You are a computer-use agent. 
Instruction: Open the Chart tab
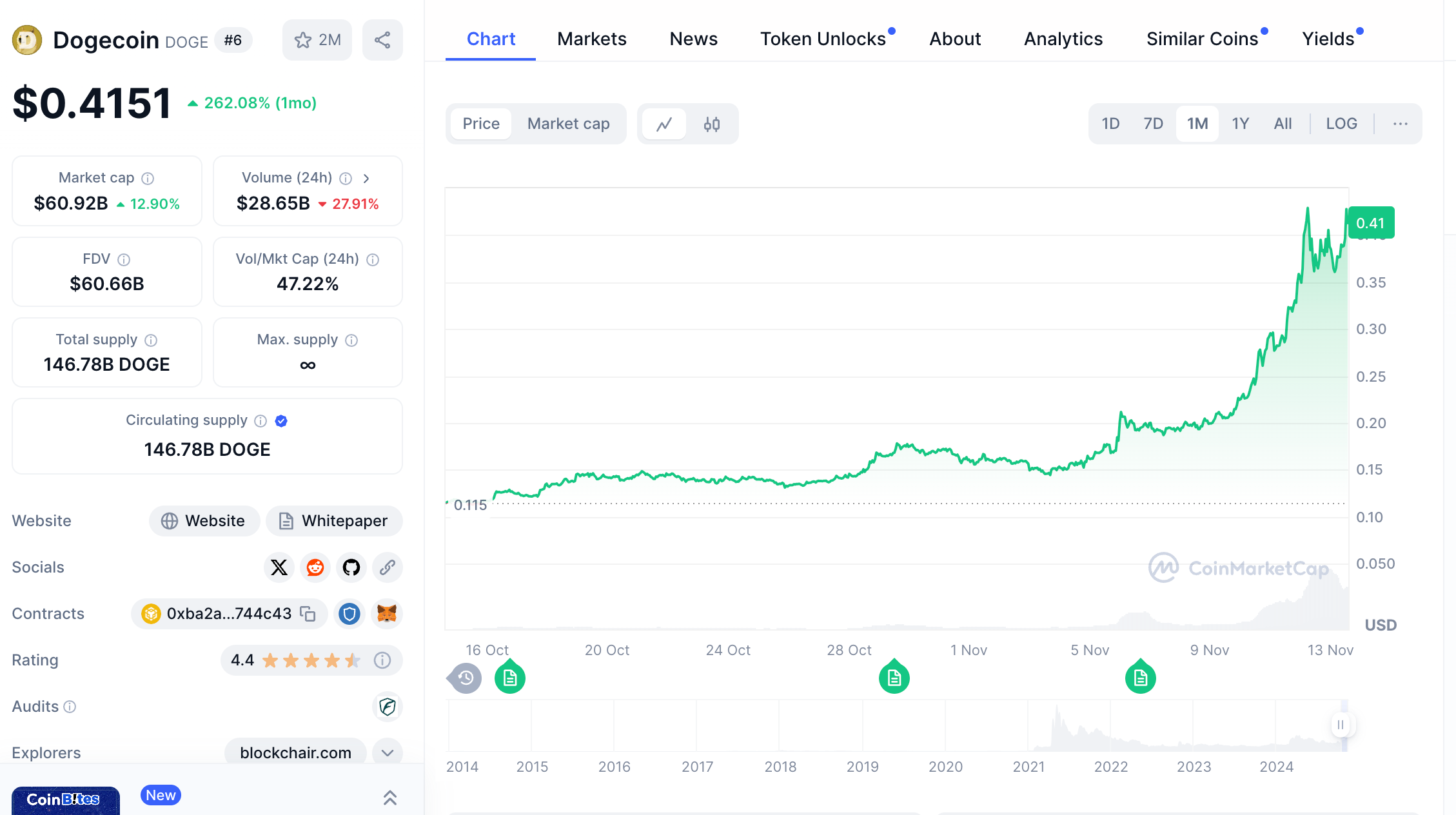pos(491,39)
